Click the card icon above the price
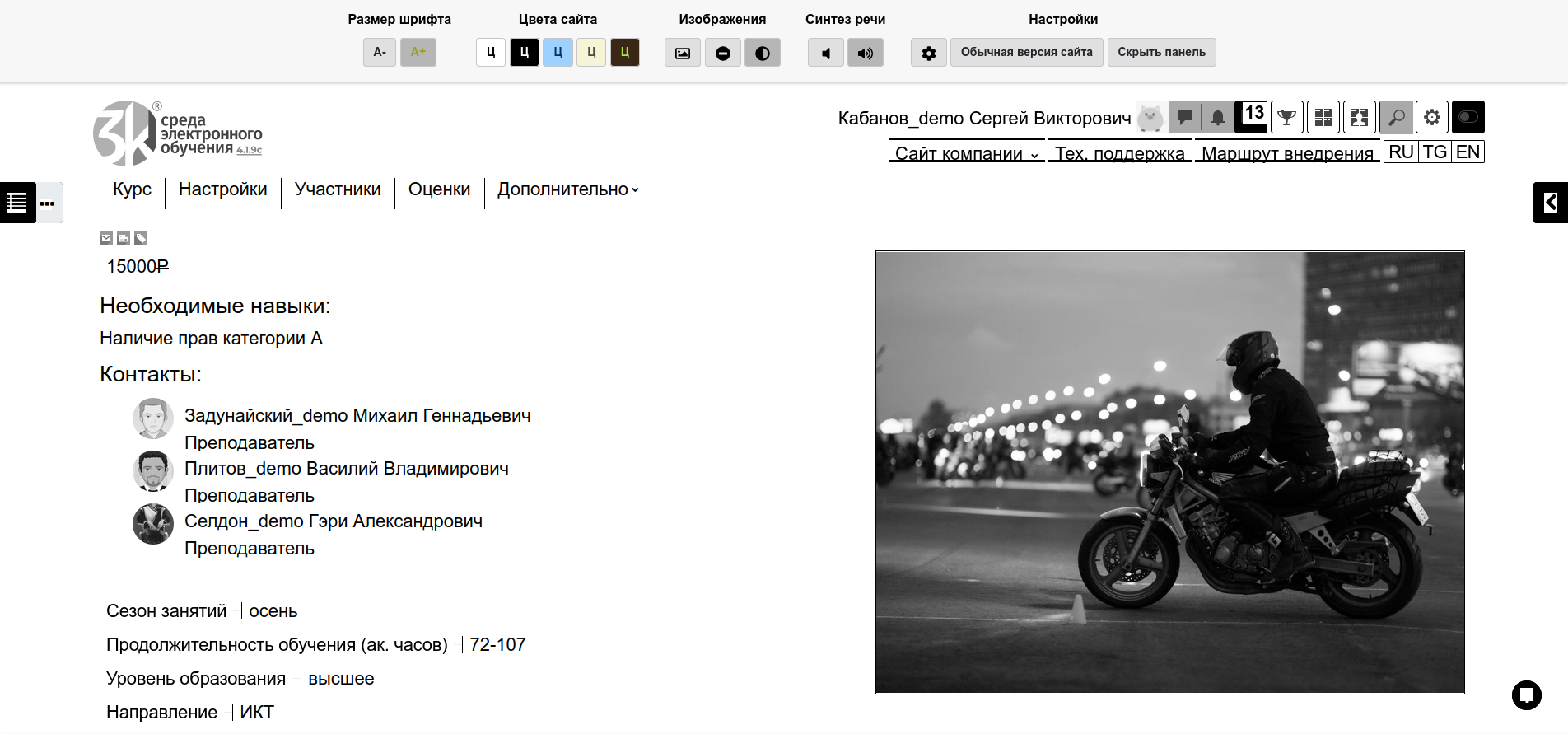 coord(124,238)
